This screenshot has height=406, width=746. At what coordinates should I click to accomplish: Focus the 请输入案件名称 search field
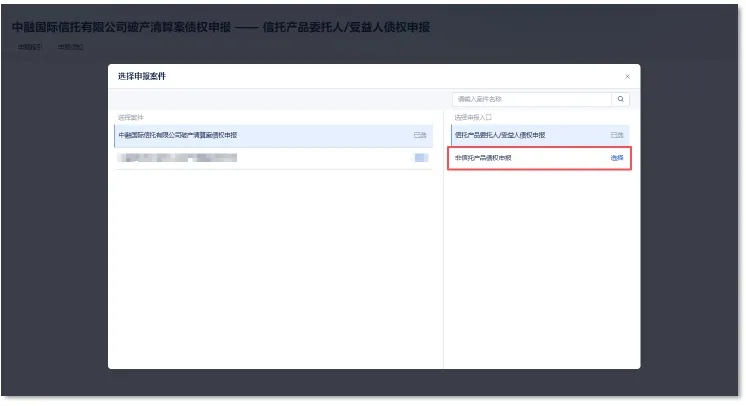point(532,99)
